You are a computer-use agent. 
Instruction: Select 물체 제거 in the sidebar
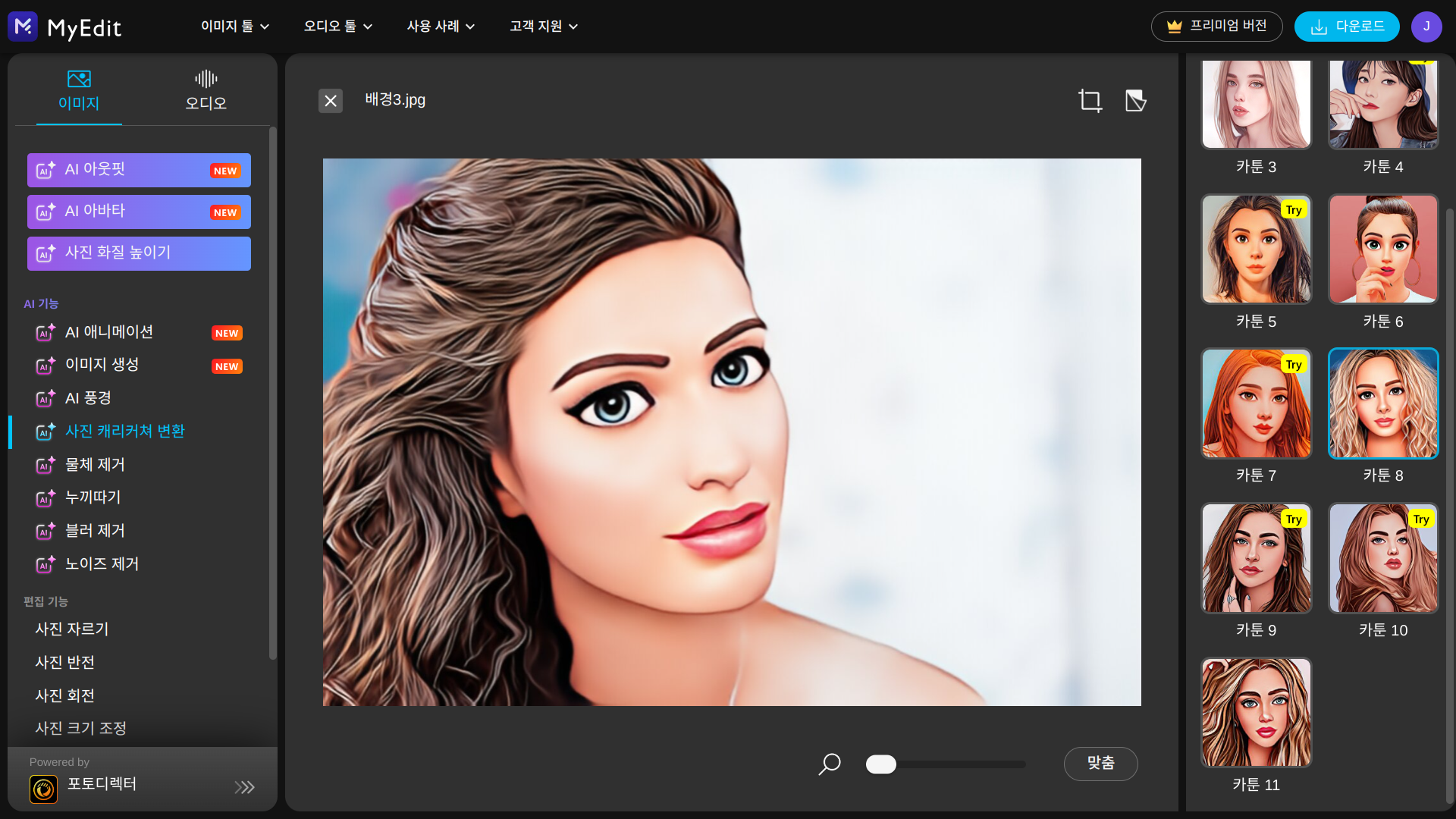pos(95,464)
